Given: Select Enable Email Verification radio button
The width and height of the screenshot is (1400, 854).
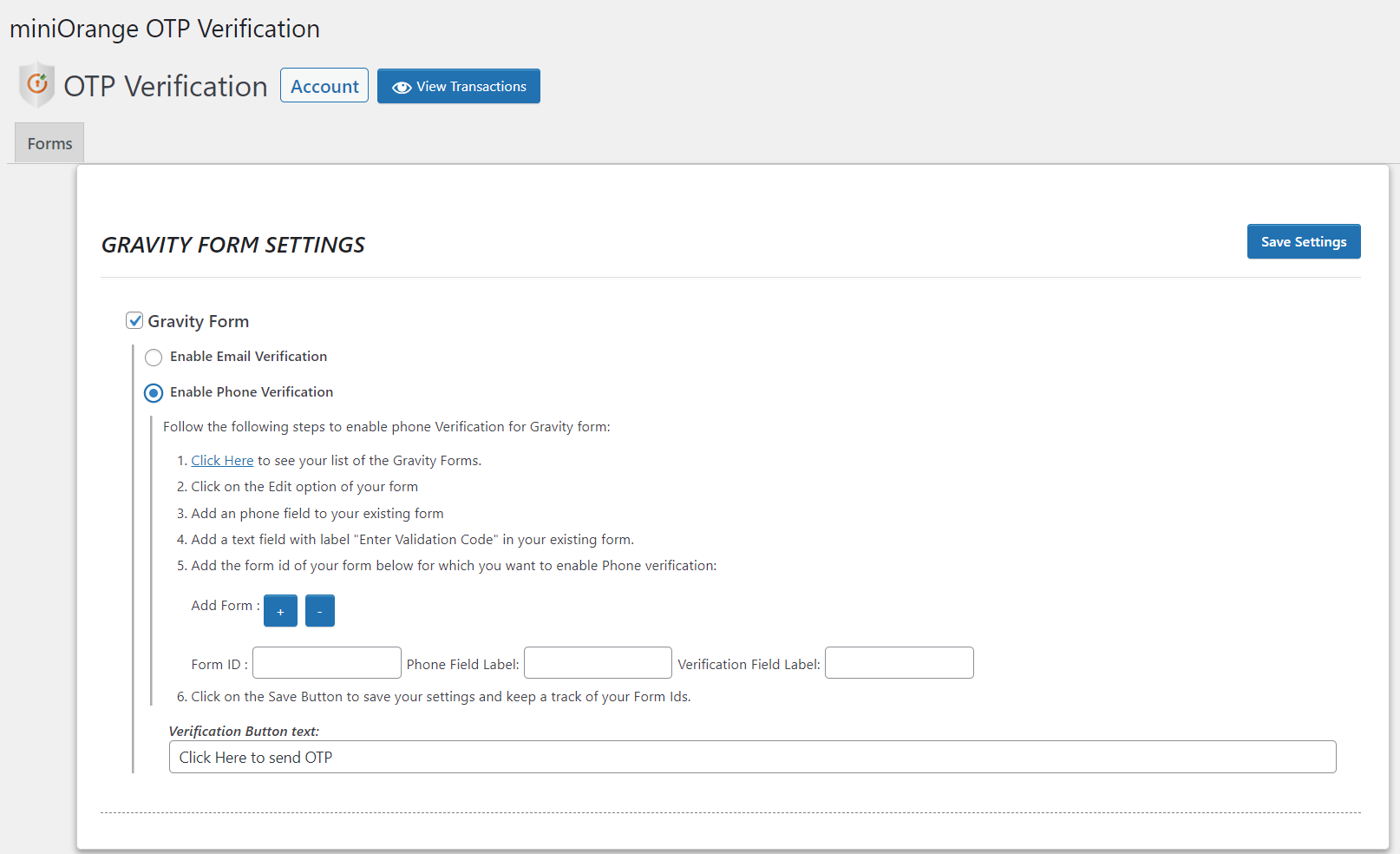Looking at the screenshot, I should pos(154,358).
